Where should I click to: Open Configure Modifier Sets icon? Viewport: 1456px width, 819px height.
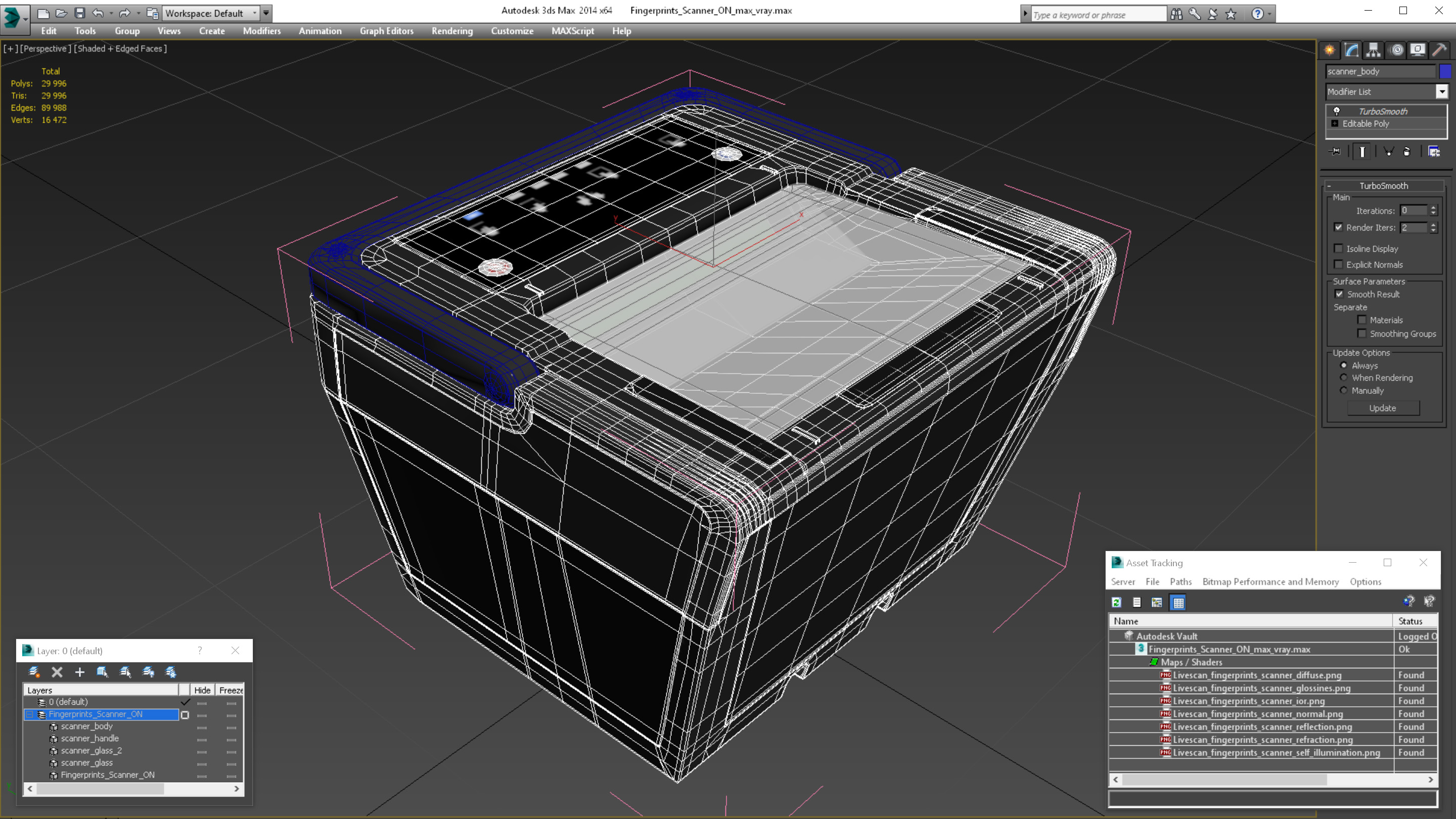(x=1434, y=152)
